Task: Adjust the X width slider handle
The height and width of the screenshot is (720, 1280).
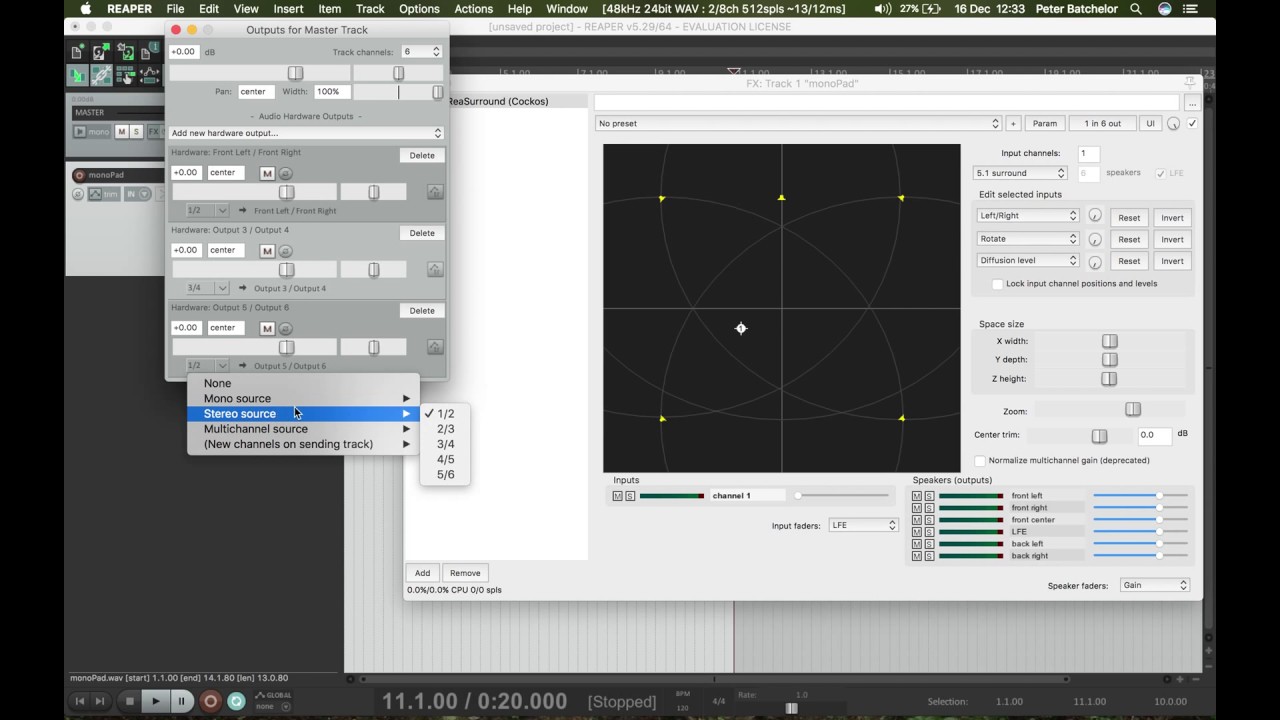Action: click(1109, 341)
